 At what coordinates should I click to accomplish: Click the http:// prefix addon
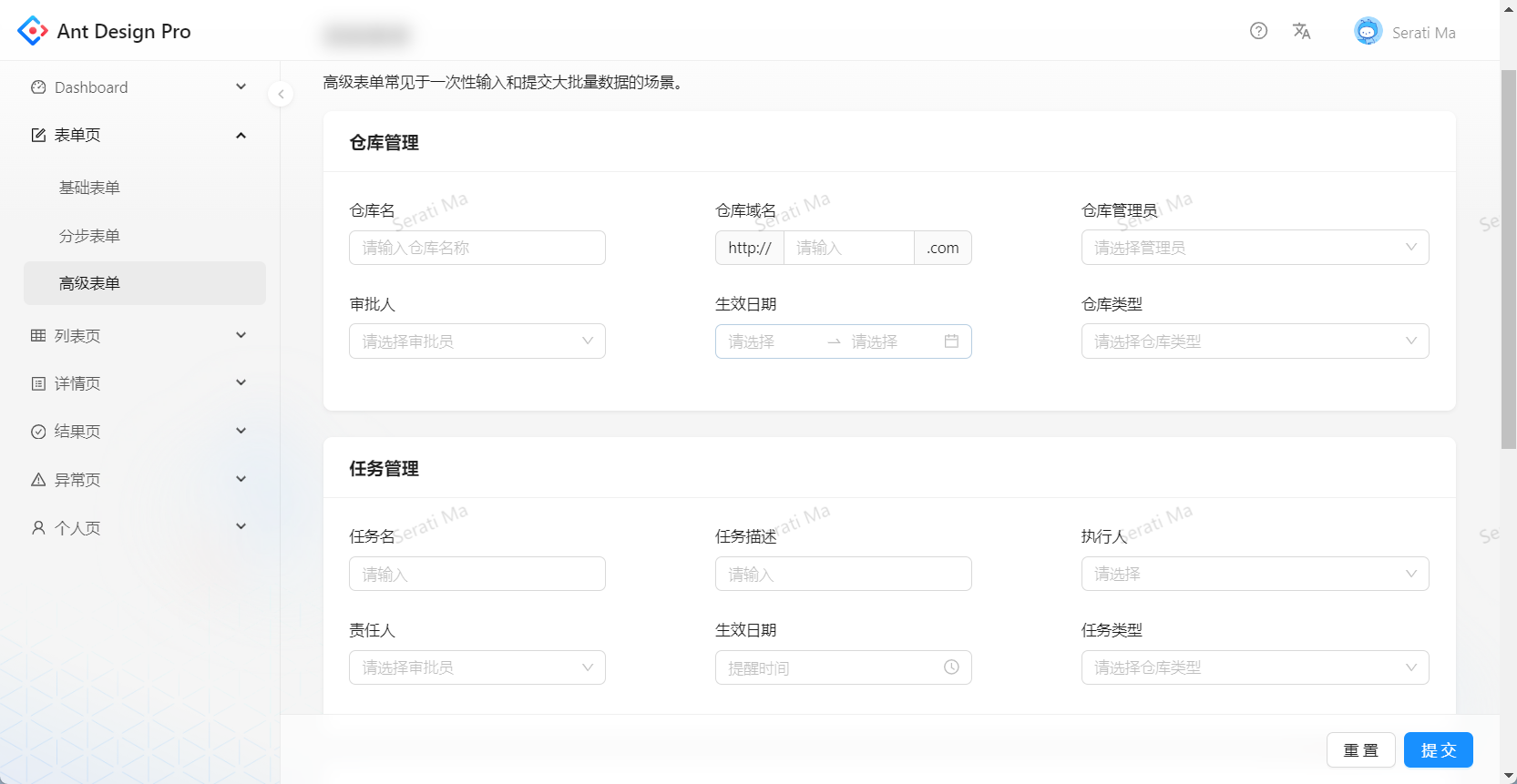(750, 248)
